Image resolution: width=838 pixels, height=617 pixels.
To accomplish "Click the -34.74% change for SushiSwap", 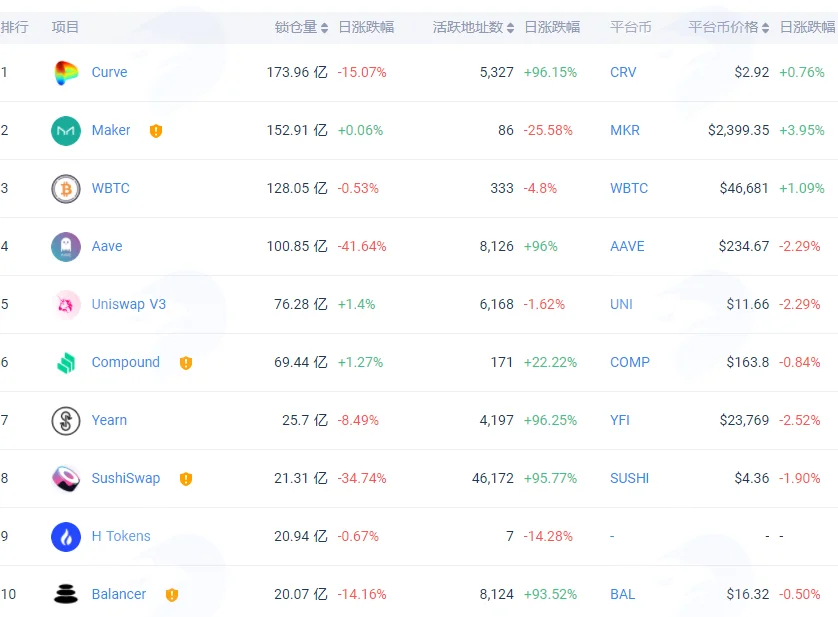I will pyautogui.click(x=362, y=478).
